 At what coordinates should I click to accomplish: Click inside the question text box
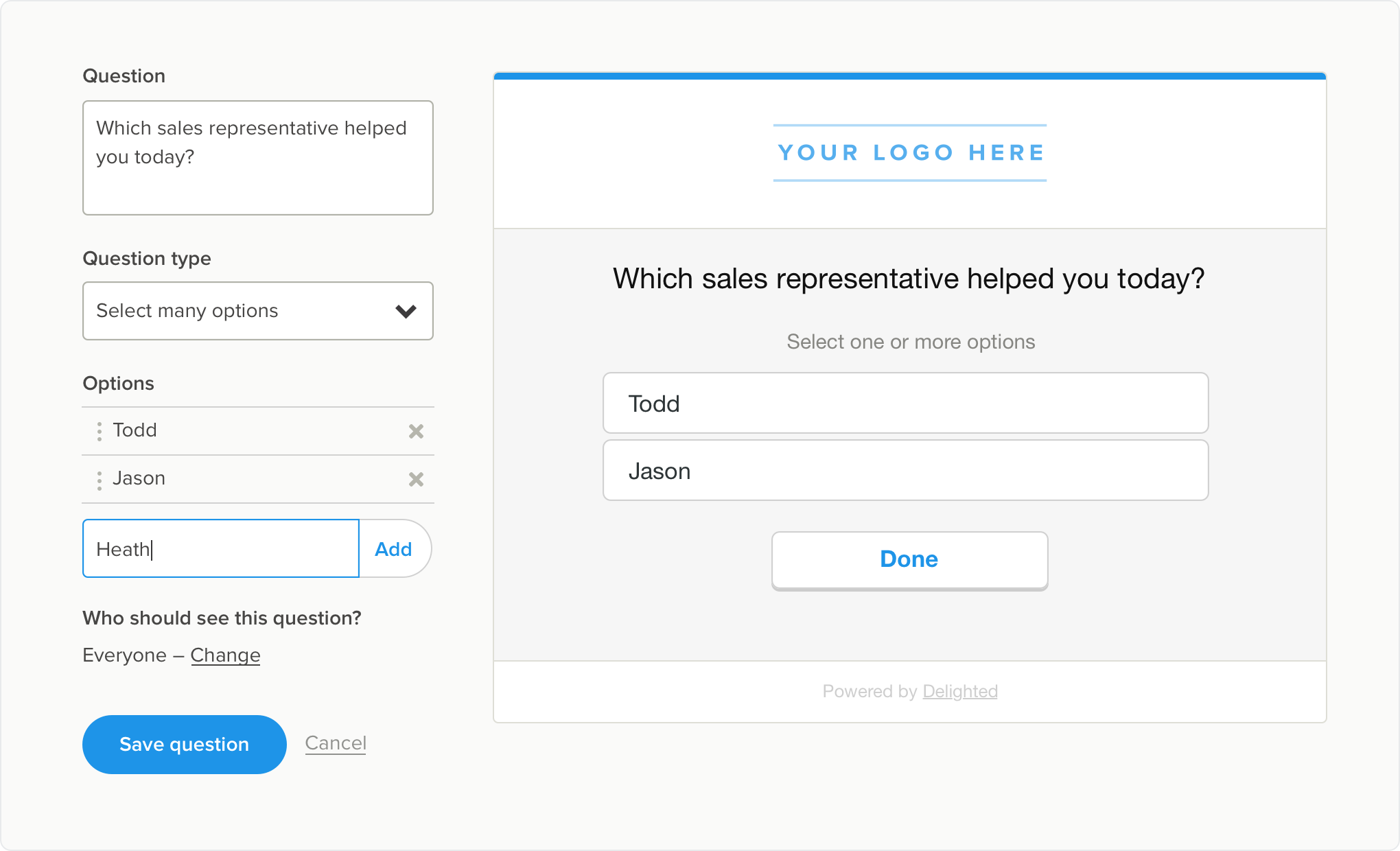[x=257, y=158]
